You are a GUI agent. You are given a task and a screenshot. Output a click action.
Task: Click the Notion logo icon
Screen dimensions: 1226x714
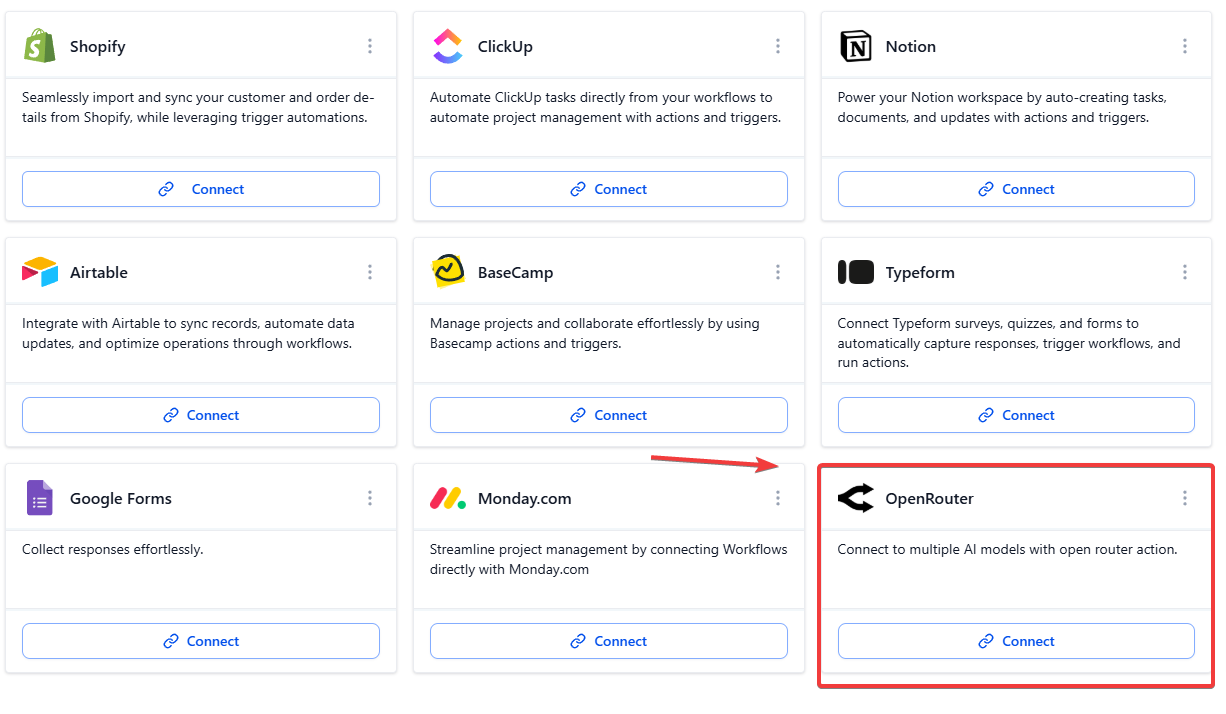pos(855,46)
